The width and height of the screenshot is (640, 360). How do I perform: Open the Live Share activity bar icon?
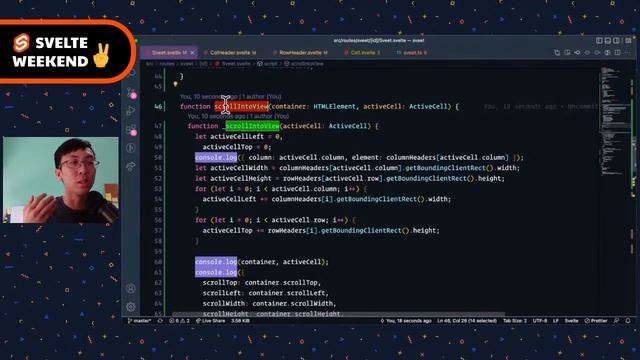click(131, 166)
